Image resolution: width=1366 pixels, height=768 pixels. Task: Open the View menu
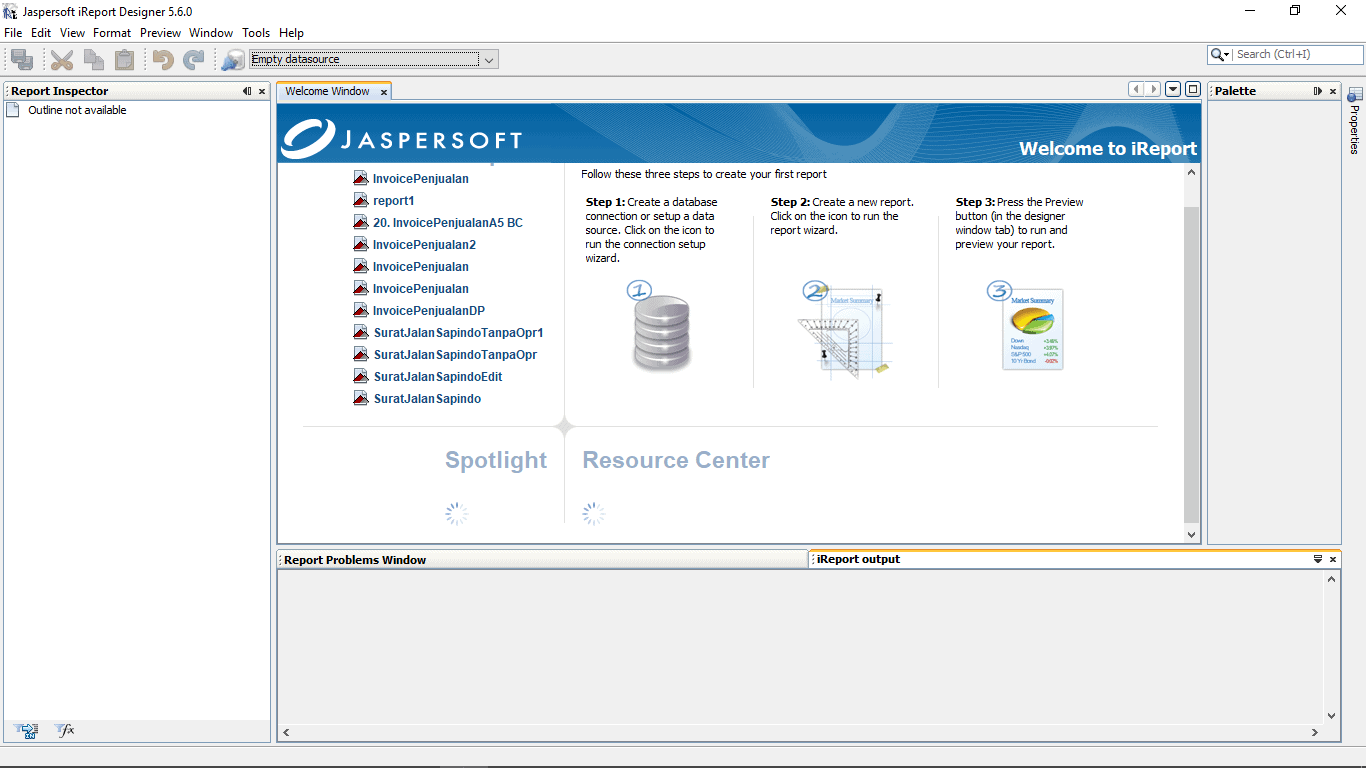[72, 33]
